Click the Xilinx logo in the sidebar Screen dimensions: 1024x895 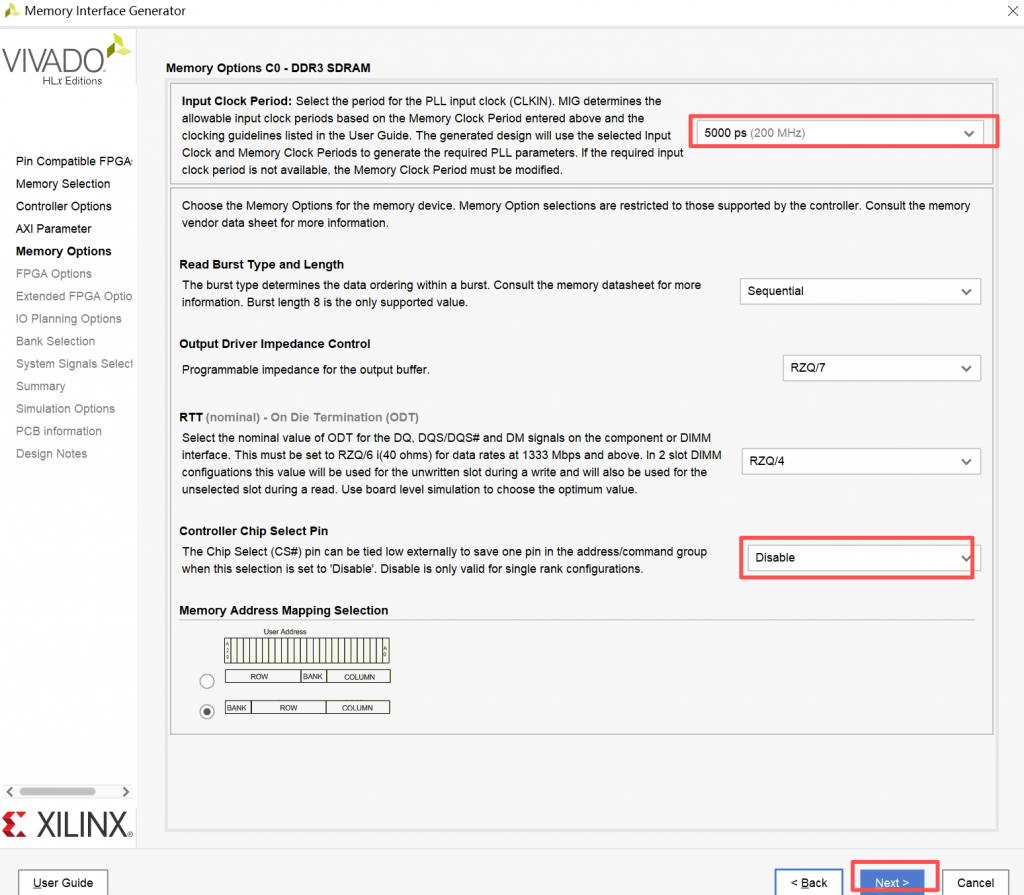click(67, 825)
